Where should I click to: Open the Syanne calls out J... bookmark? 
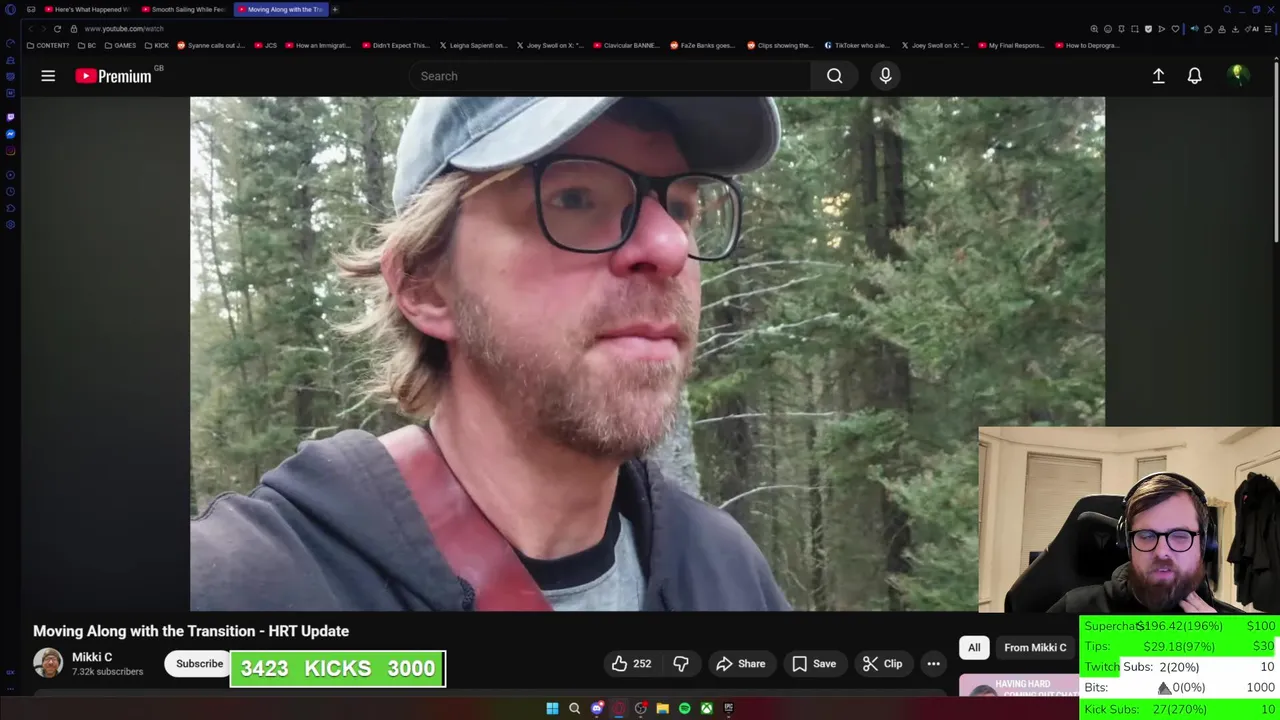(211, 45)
